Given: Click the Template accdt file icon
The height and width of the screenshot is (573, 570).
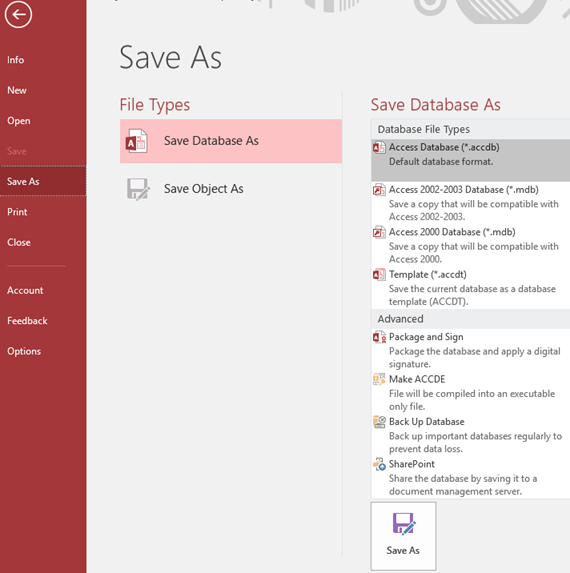Looking at the screenshot, I should click(x=379, y=275).
